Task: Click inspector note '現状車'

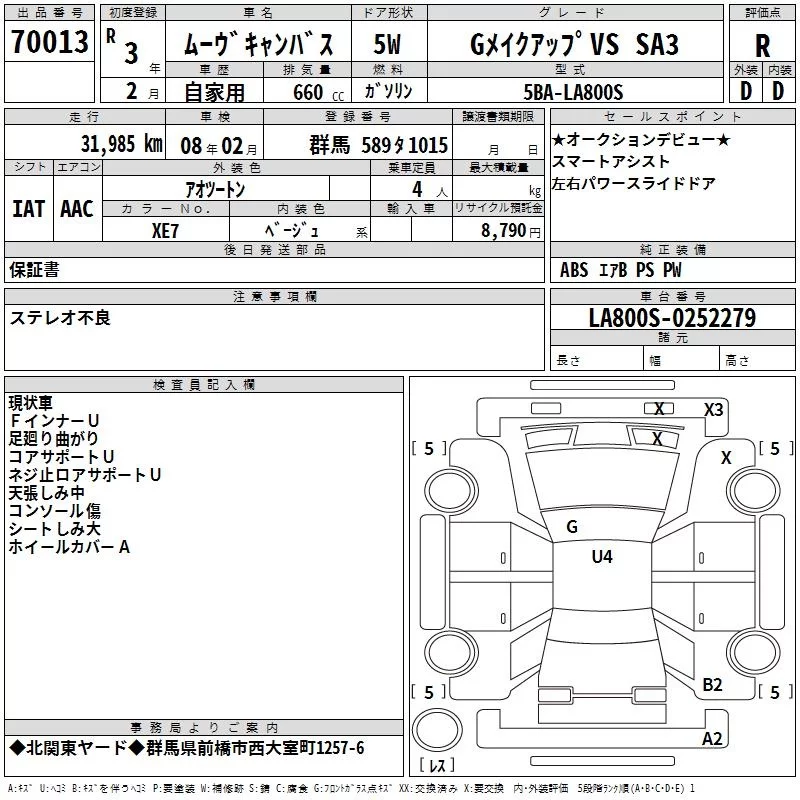Action: (31, 403)
